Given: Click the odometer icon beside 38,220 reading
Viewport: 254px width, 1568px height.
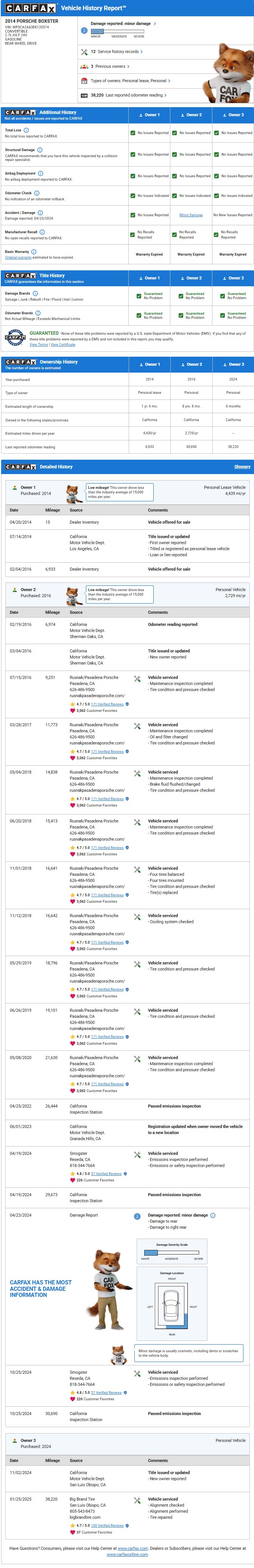Looking at the screenshot, I should tap(84, 95).
